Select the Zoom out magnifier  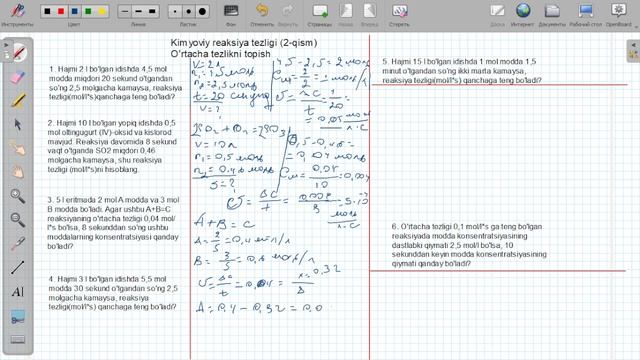point(18,220)
